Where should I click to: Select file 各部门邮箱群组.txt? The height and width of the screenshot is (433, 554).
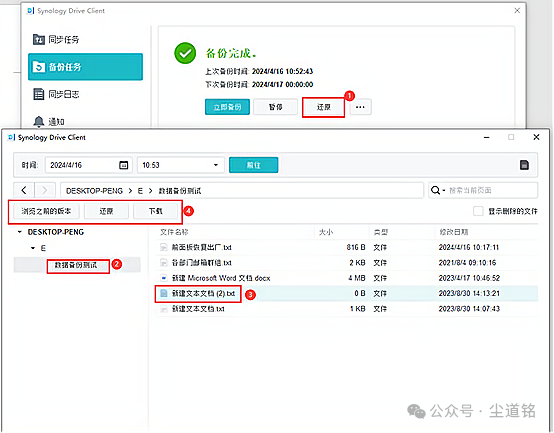pyautogui.click(x=201, y=263)
